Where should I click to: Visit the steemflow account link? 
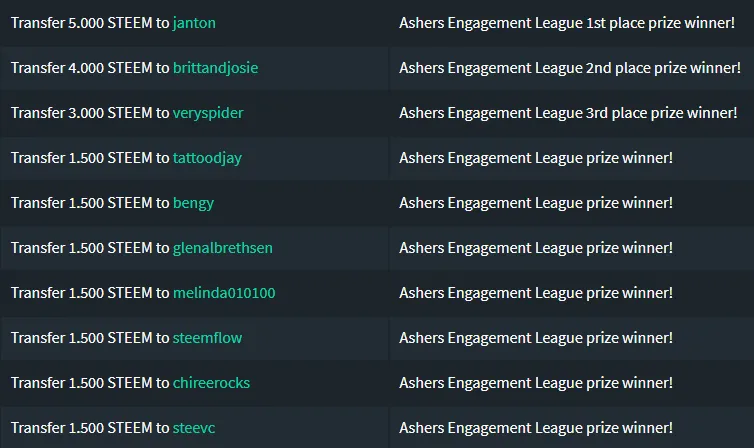(207, 338)
